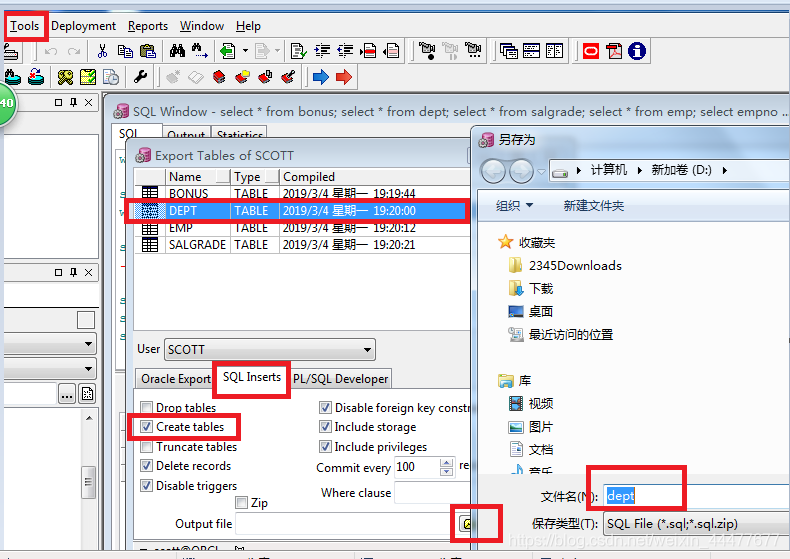The width and height of the screenshot is (790, 559).
Task: Click the Tile windows horizontally icon
Action: point(532,51)
